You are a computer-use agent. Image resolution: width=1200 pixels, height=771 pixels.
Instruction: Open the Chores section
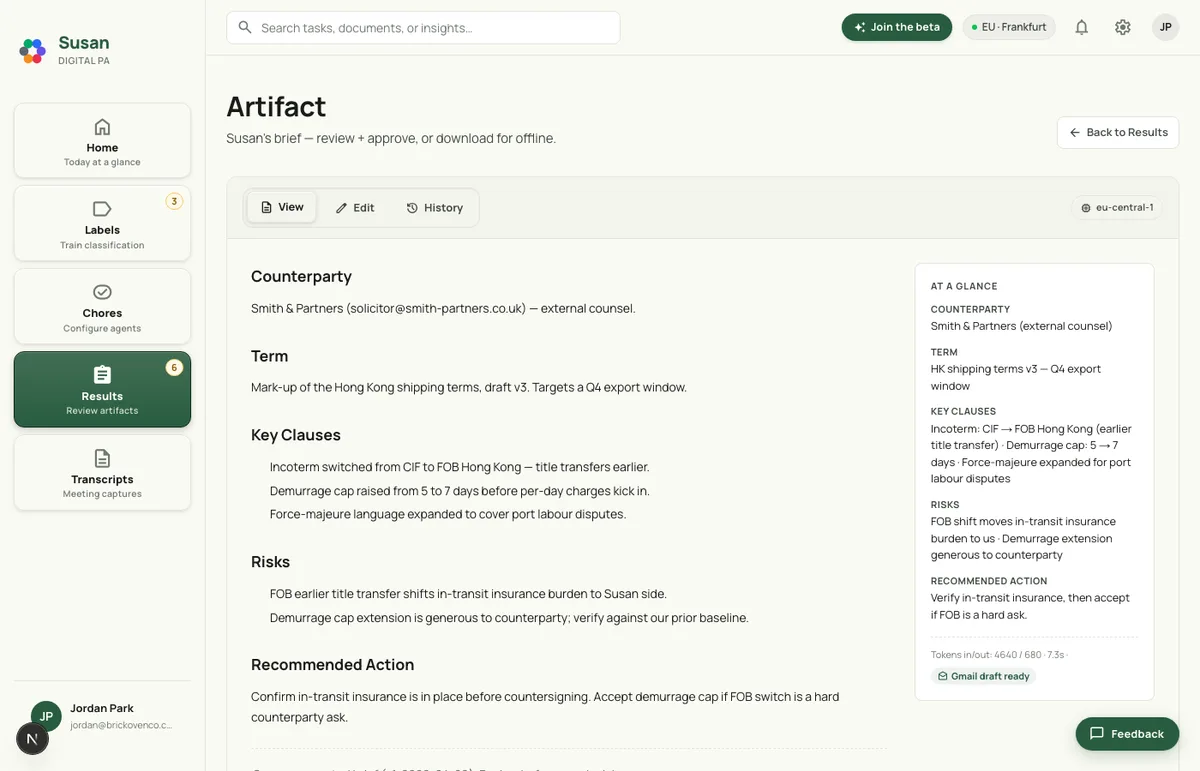point(102,307)
